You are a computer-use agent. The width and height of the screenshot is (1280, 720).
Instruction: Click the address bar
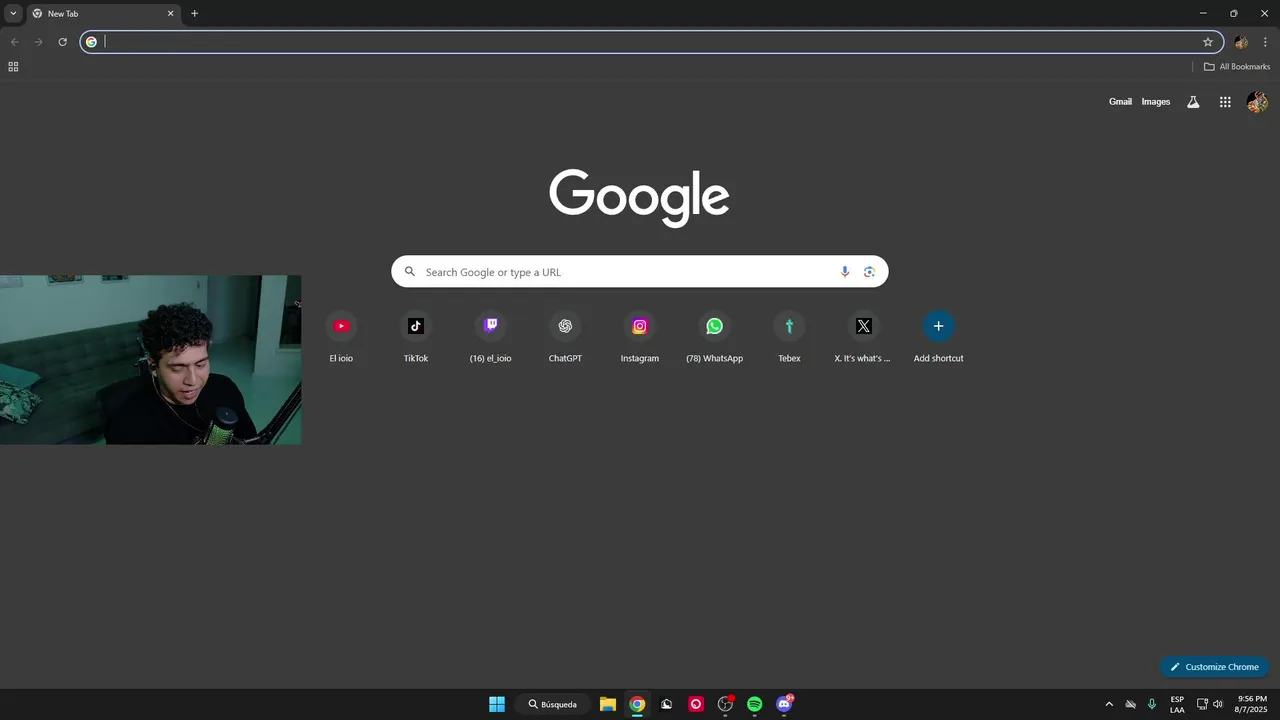pyautogui.click(x=652, y=42)
